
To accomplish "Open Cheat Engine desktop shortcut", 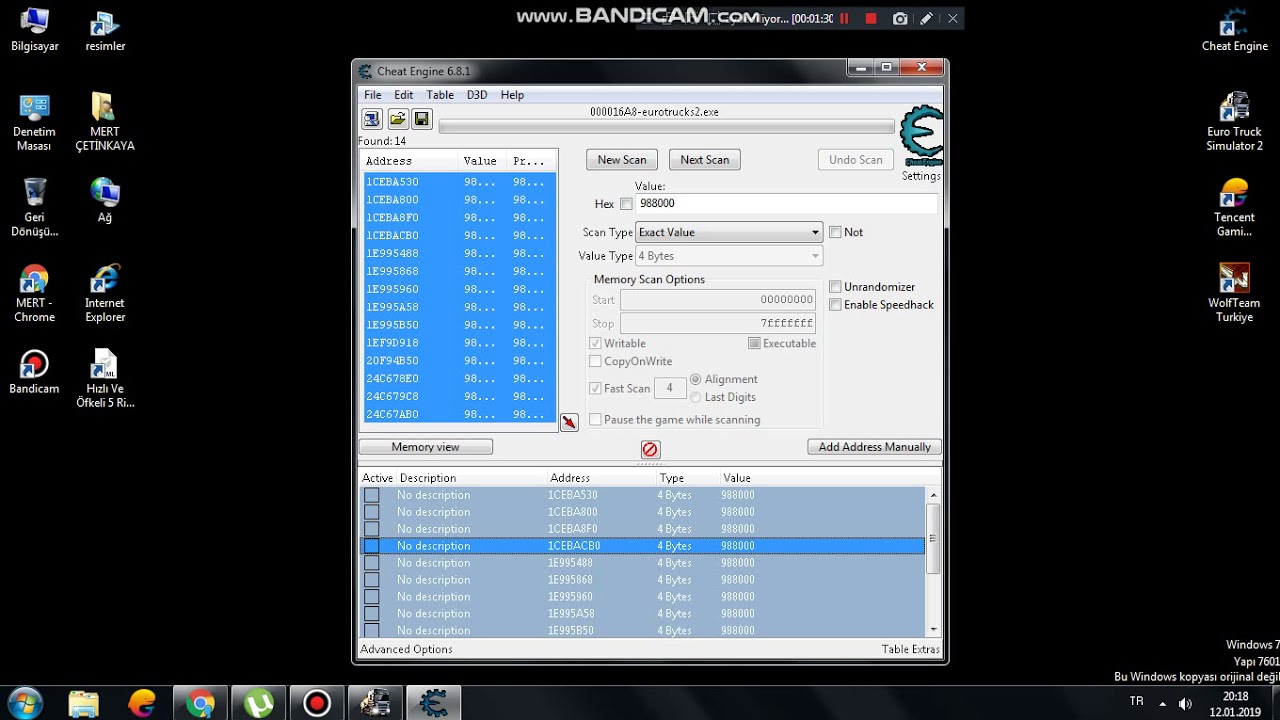I will (1235, 30).
